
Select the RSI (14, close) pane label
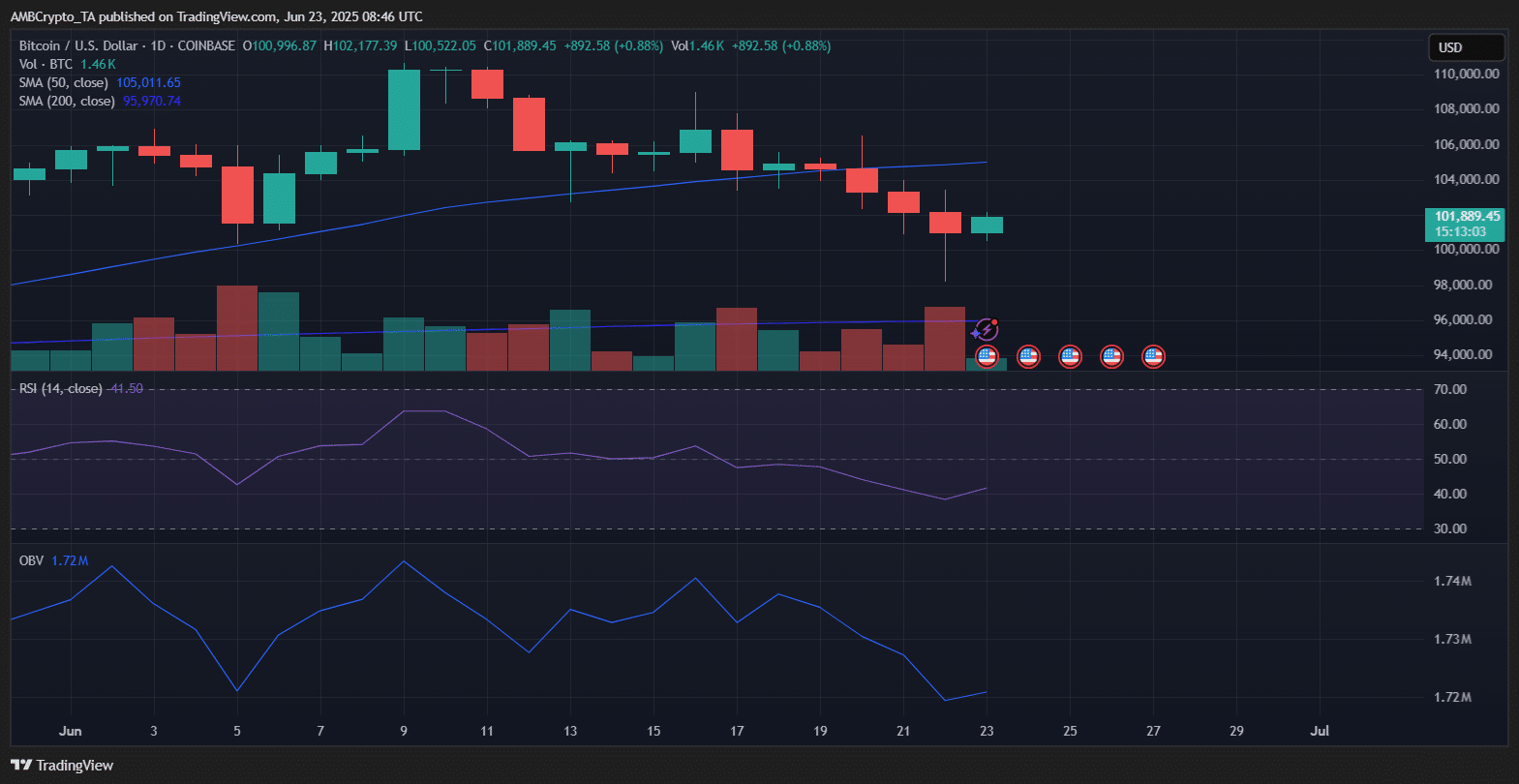(60, 389)
